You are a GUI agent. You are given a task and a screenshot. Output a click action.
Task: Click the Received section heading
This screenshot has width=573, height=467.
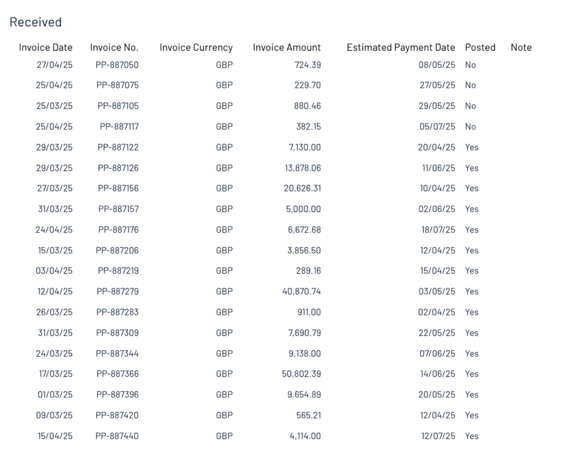point(35,22)
